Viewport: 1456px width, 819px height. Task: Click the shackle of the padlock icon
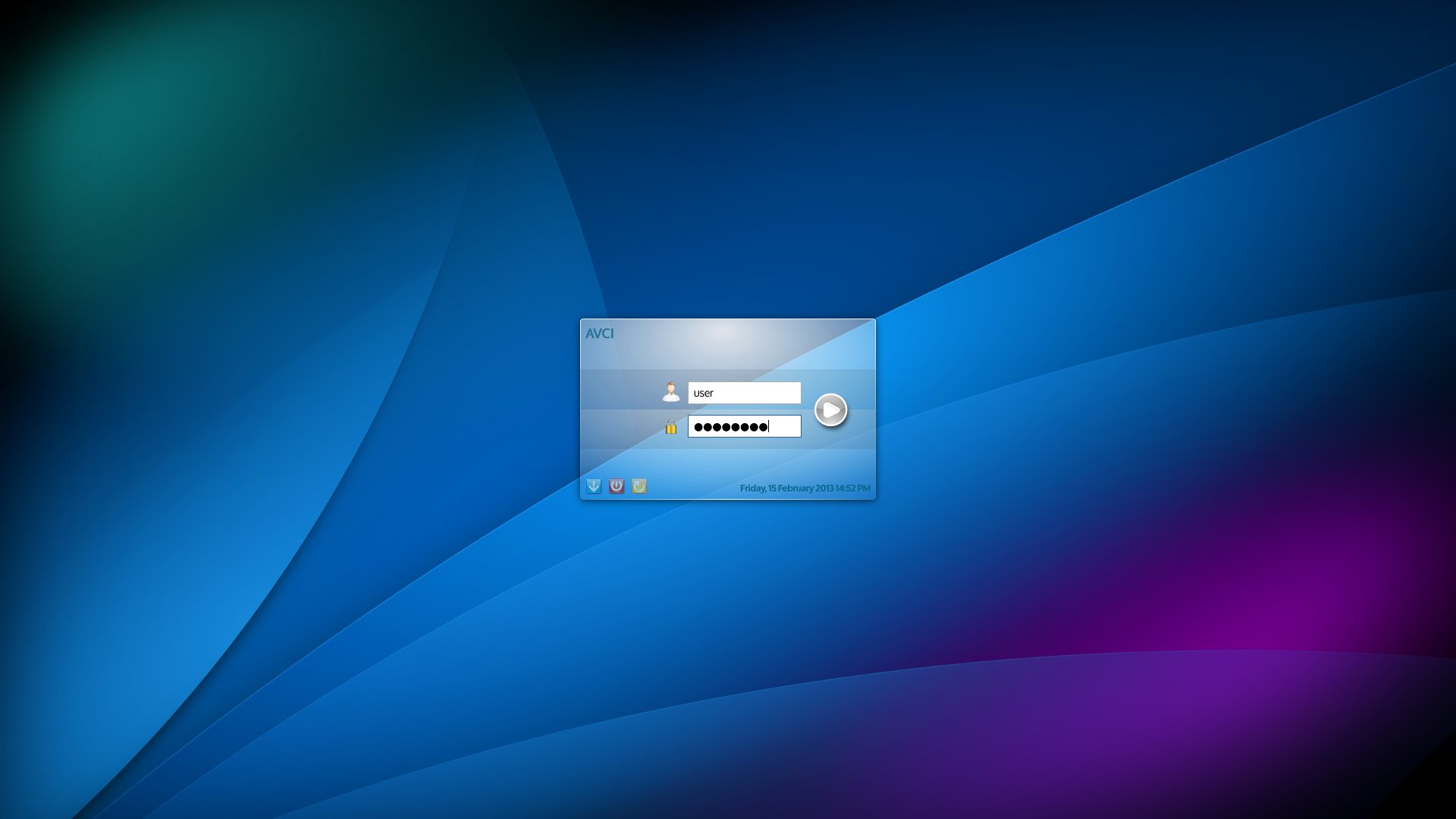[x=670, y=422]
